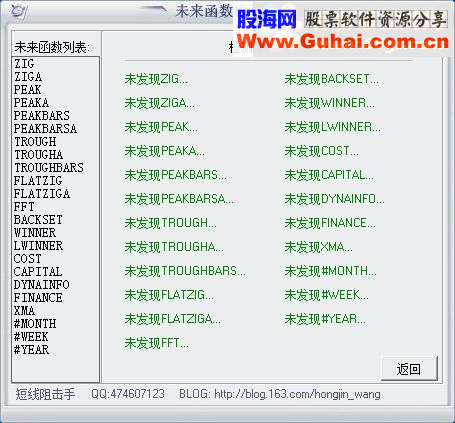Screen dimensions: 455x423
Task: Select COST in the function list
Action: point(28,259)
